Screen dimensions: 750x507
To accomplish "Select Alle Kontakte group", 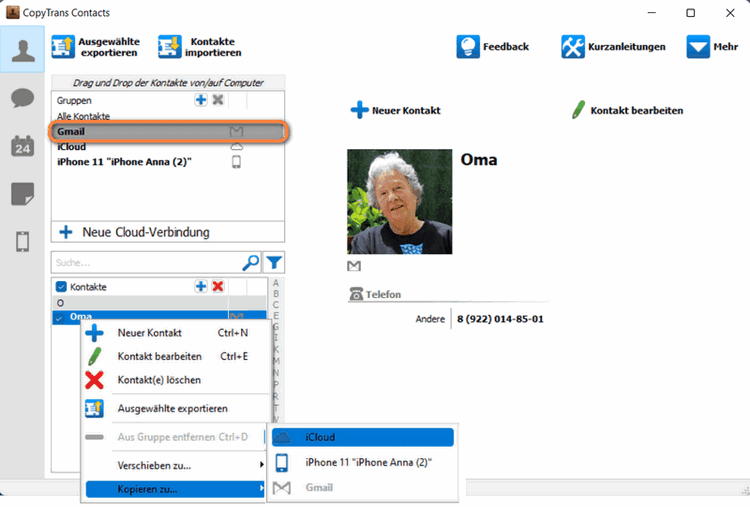I will click(83, 116).
